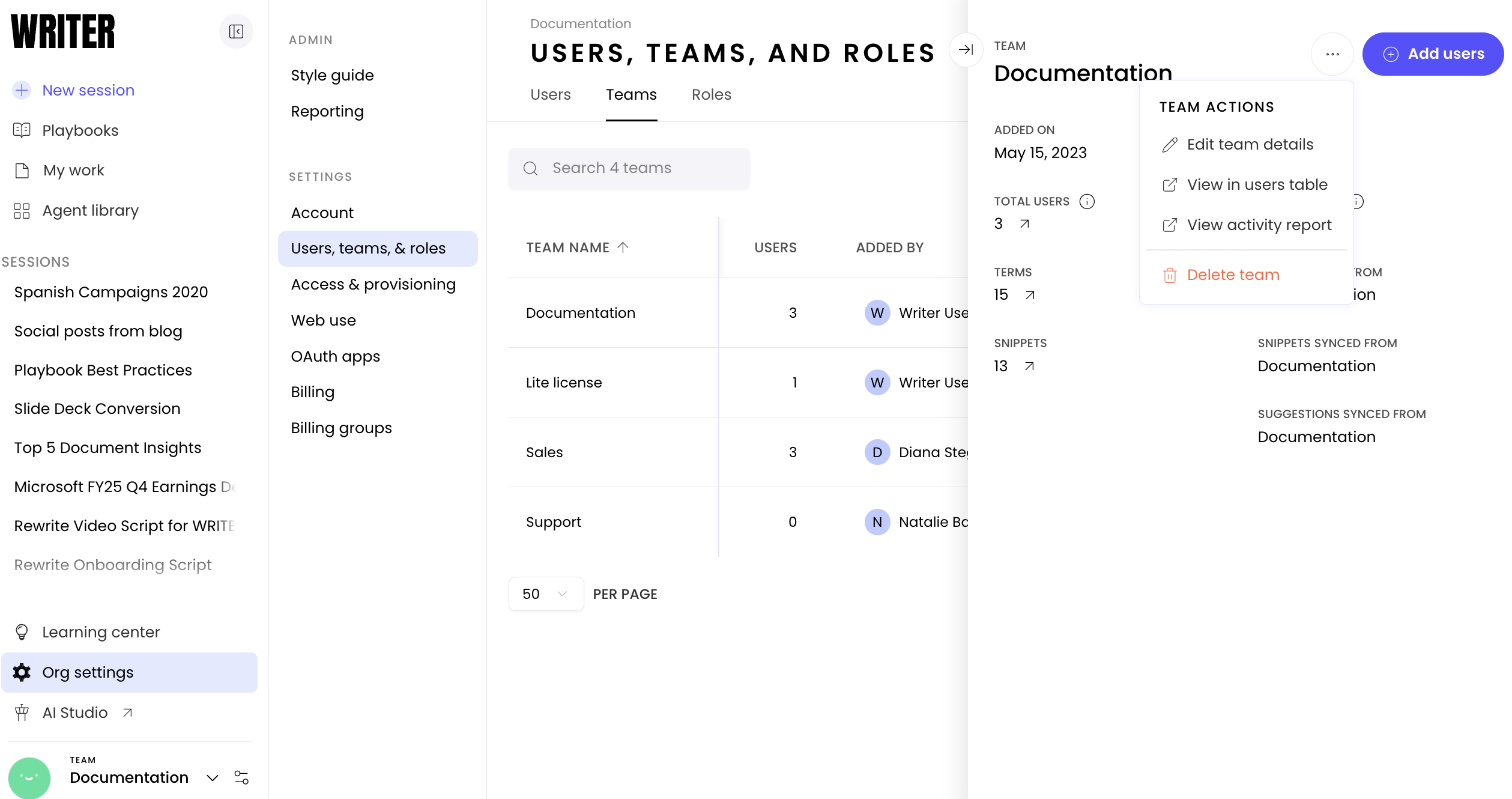Image resolution: width=1512 pixels, height=799 pixels.
Task: Expand the Documentation team switcher chevron
Action: point(212,778)
